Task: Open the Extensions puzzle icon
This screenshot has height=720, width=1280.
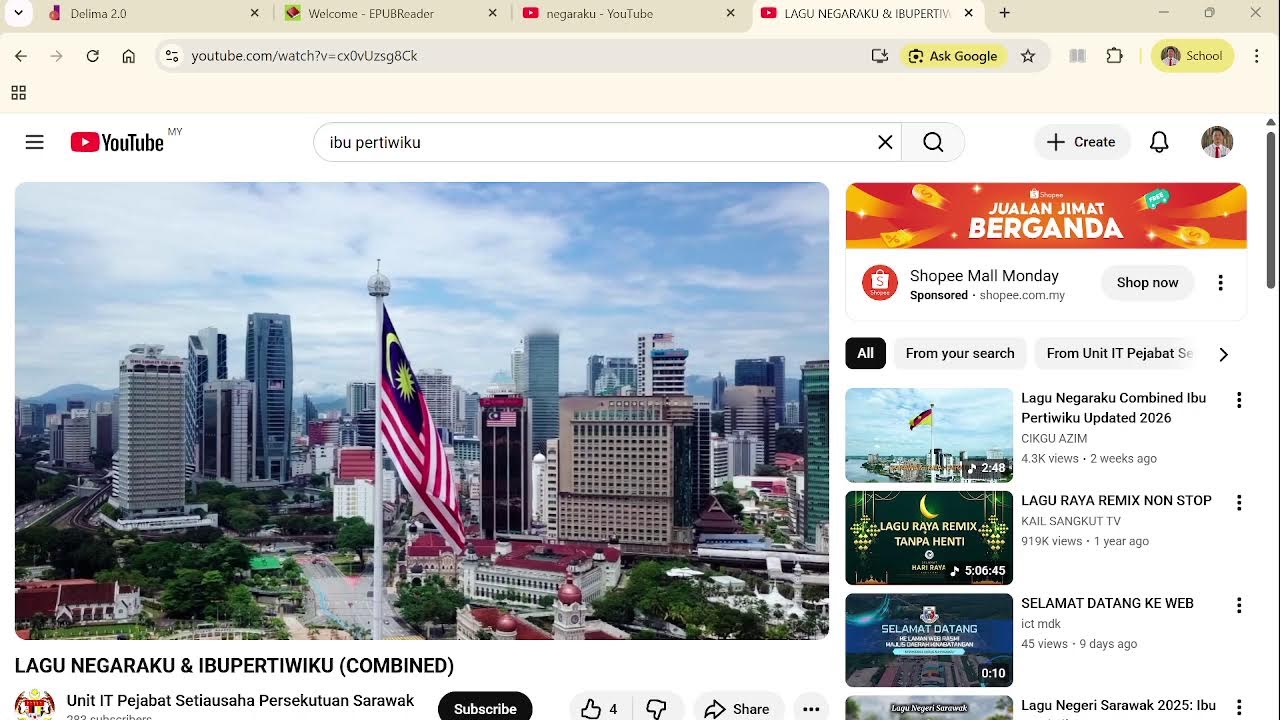Action: (x=1114, y=56)
